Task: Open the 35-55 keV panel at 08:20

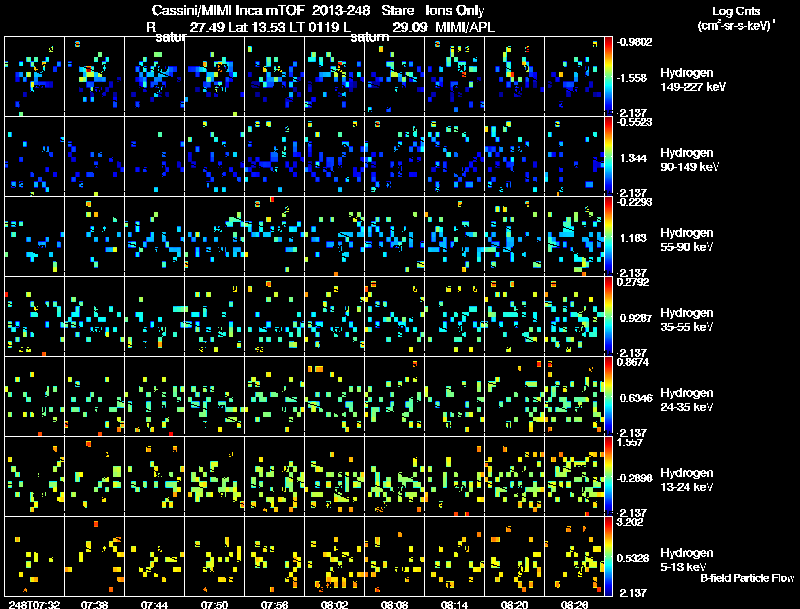Action: (514, 316)
